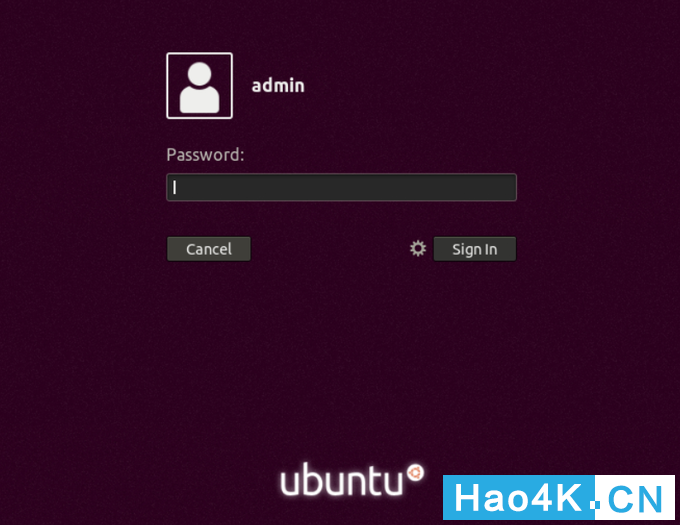This screenshot has height=525, width=680.
Task: Open session options via gear icon
Action: click(418, 248)
